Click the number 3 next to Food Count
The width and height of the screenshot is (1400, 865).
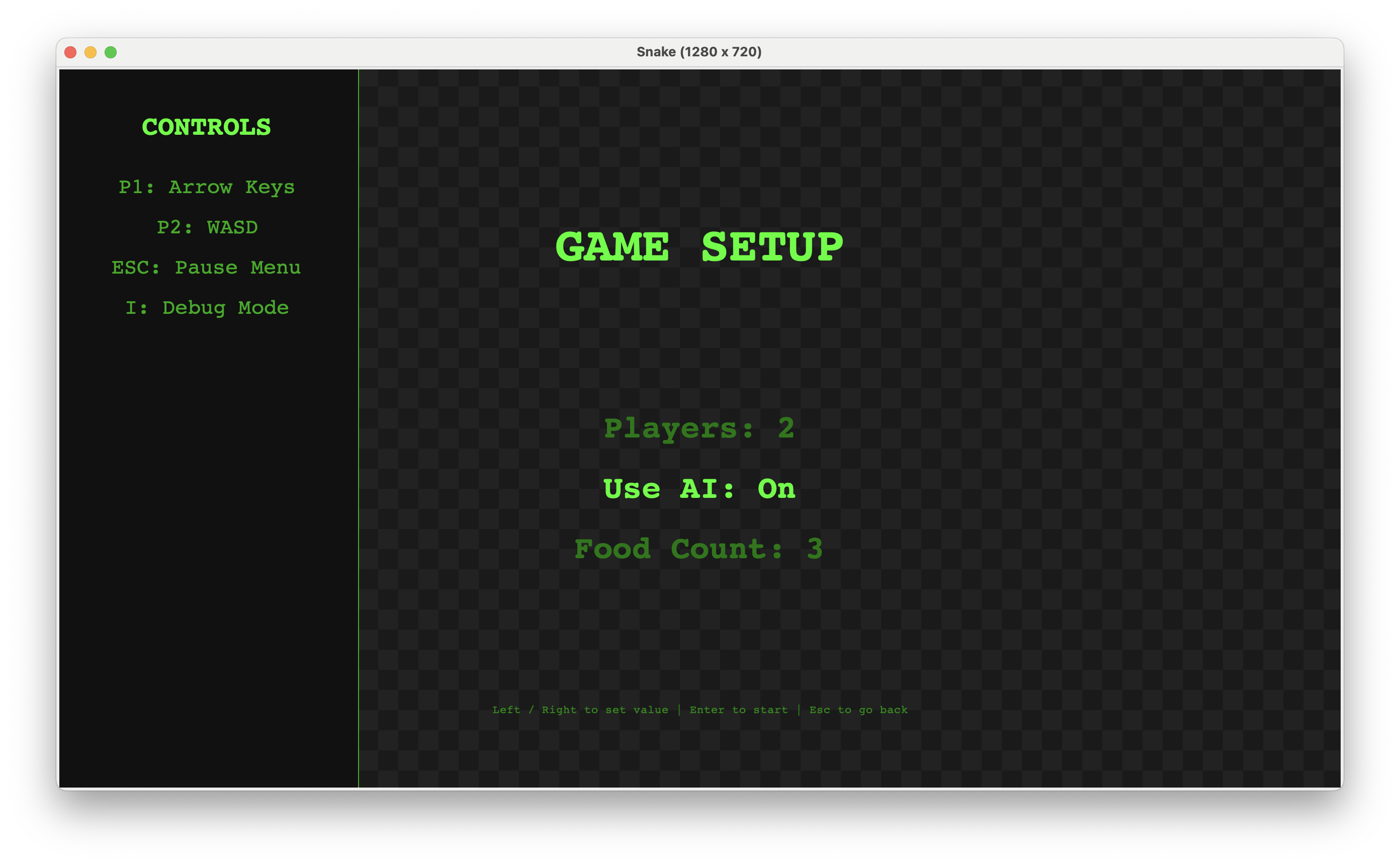point(814,549)
